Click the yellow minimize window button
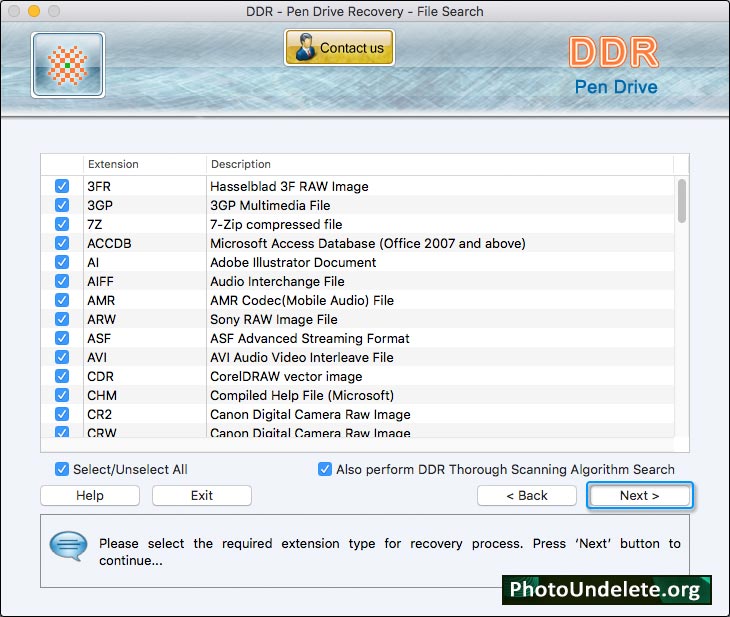730x617 pixels. pos(34,11)
